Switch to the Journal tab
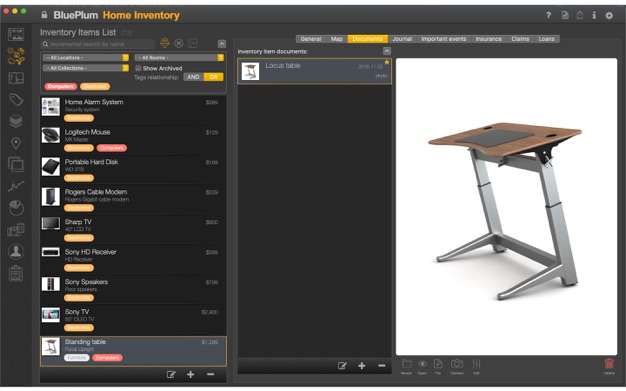This screenshot has width=626, height=391. pos(402,39)
